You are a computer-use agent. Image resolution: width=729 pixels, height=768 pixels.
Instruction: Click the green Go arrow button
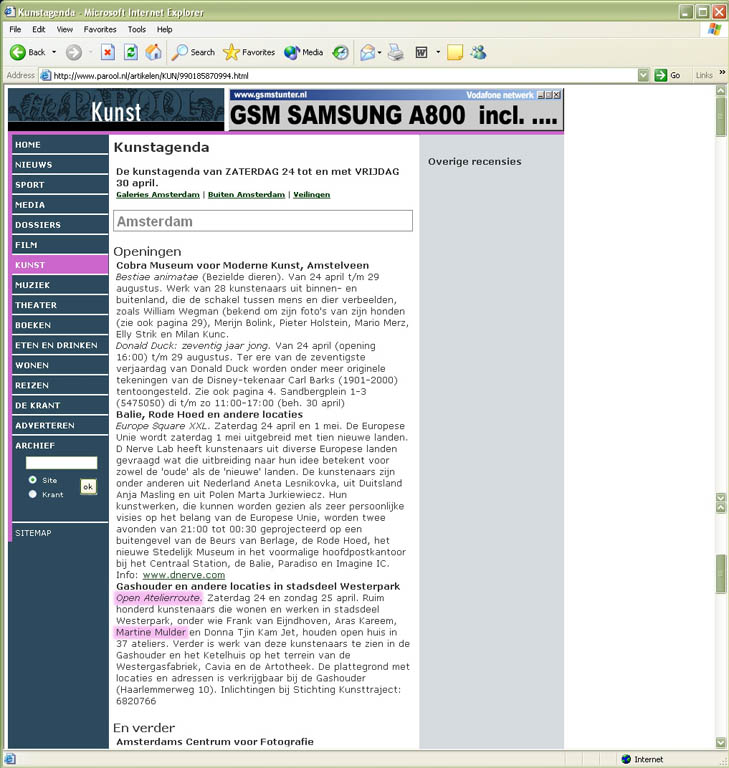[661, 75]
